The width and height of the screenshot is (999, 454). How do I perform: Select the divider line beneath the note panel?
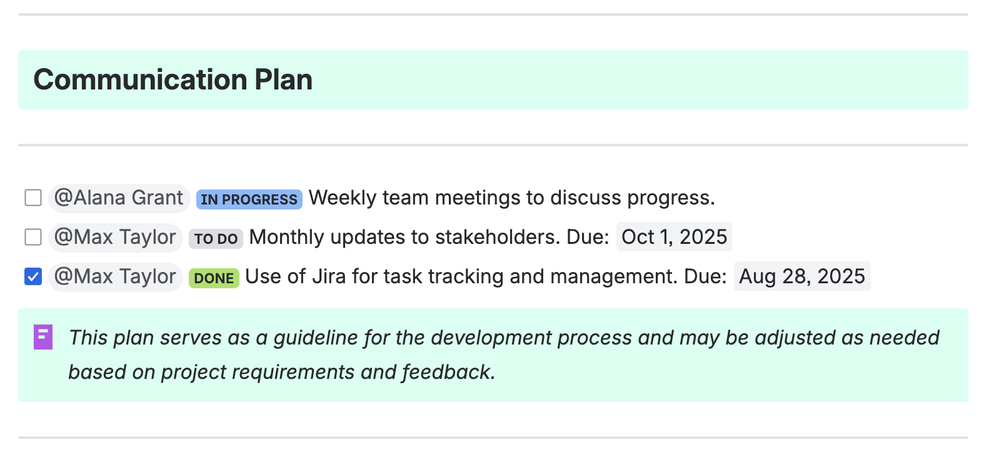coord(492,437)
